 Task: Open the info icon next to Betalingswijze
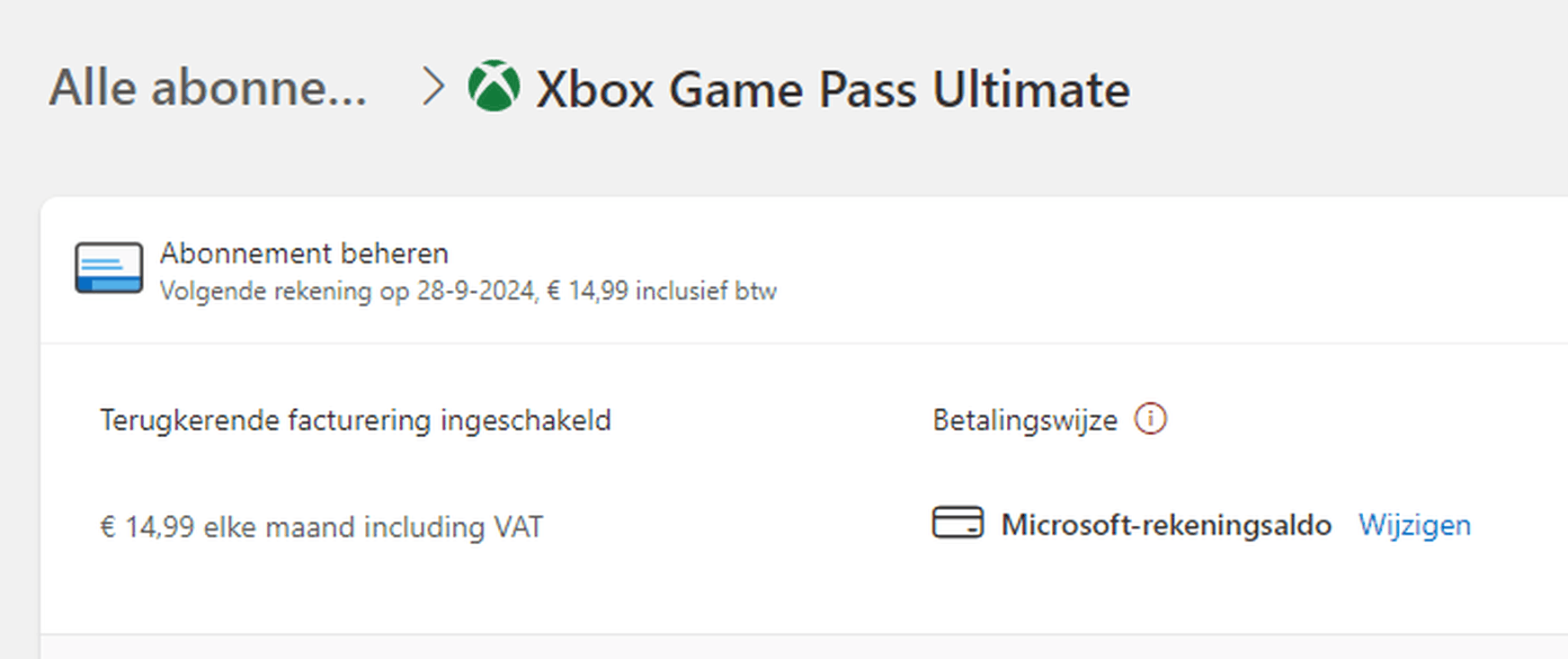(1150, 419)
